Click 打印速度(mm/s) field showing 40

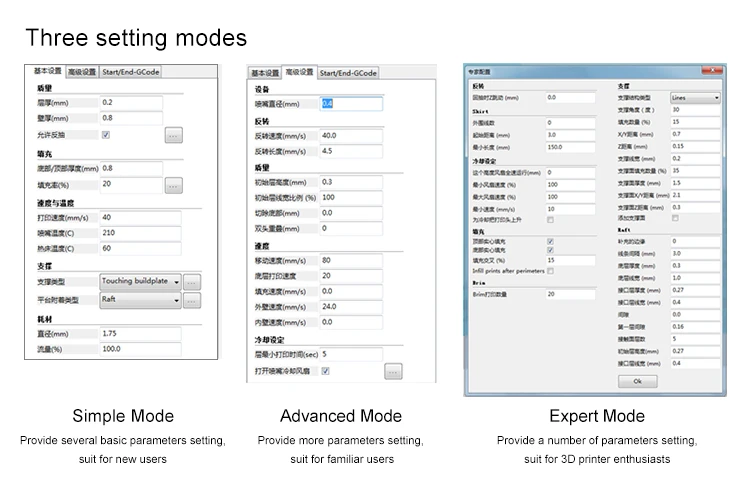[x=140, y=218]
